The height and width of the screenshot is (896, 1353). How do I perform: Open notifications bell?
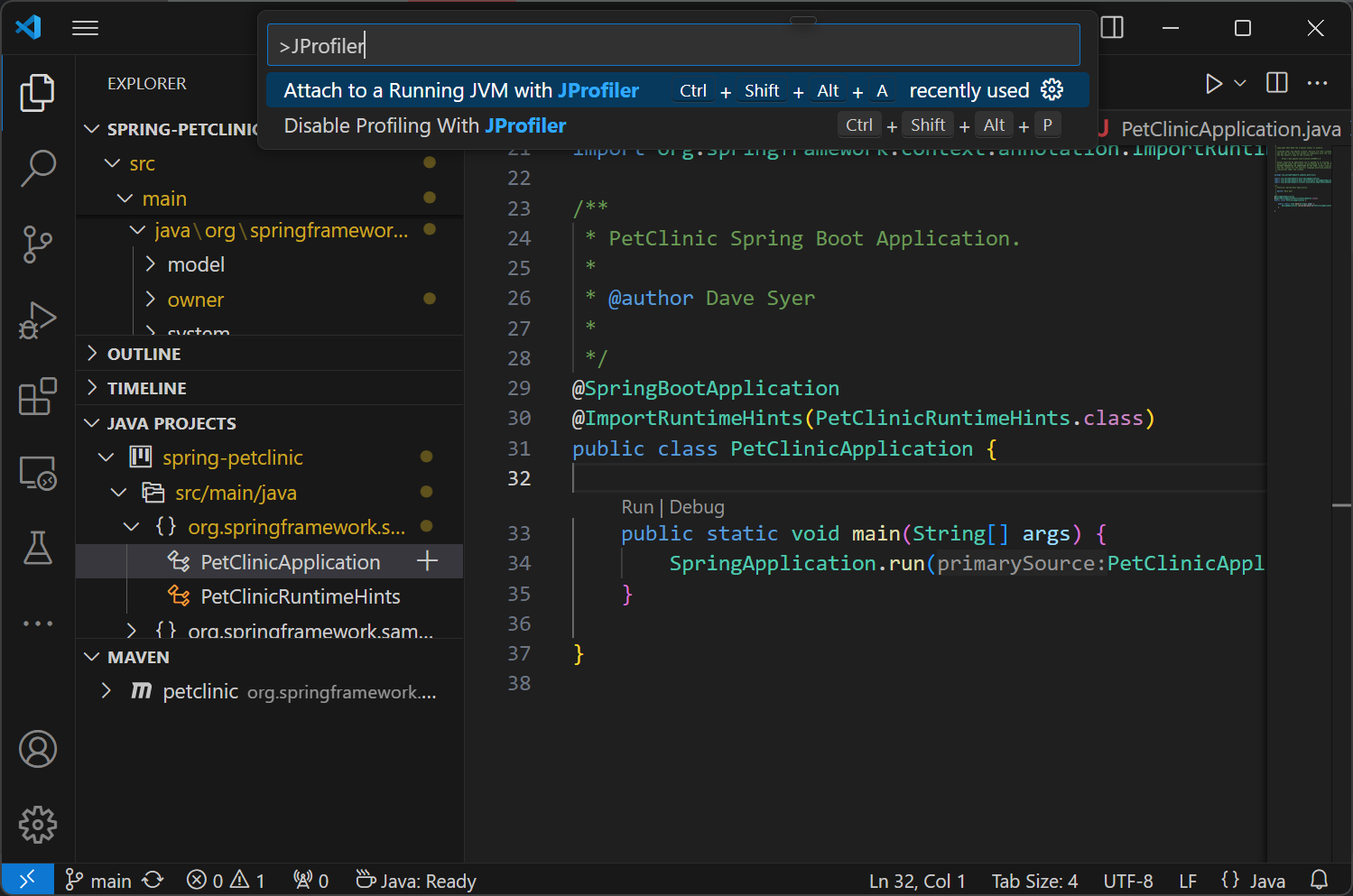point(1319,880)
